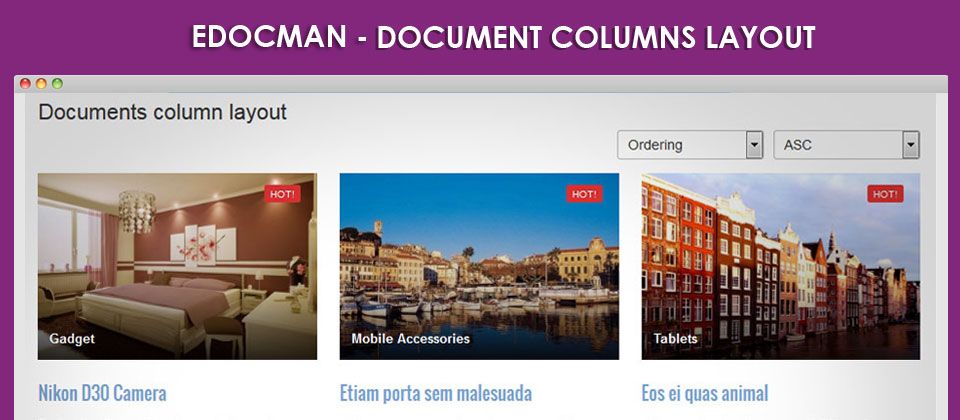The image size is (960, 420).
Task: Click the green maximize window button
Action: (x=57, y=83)
